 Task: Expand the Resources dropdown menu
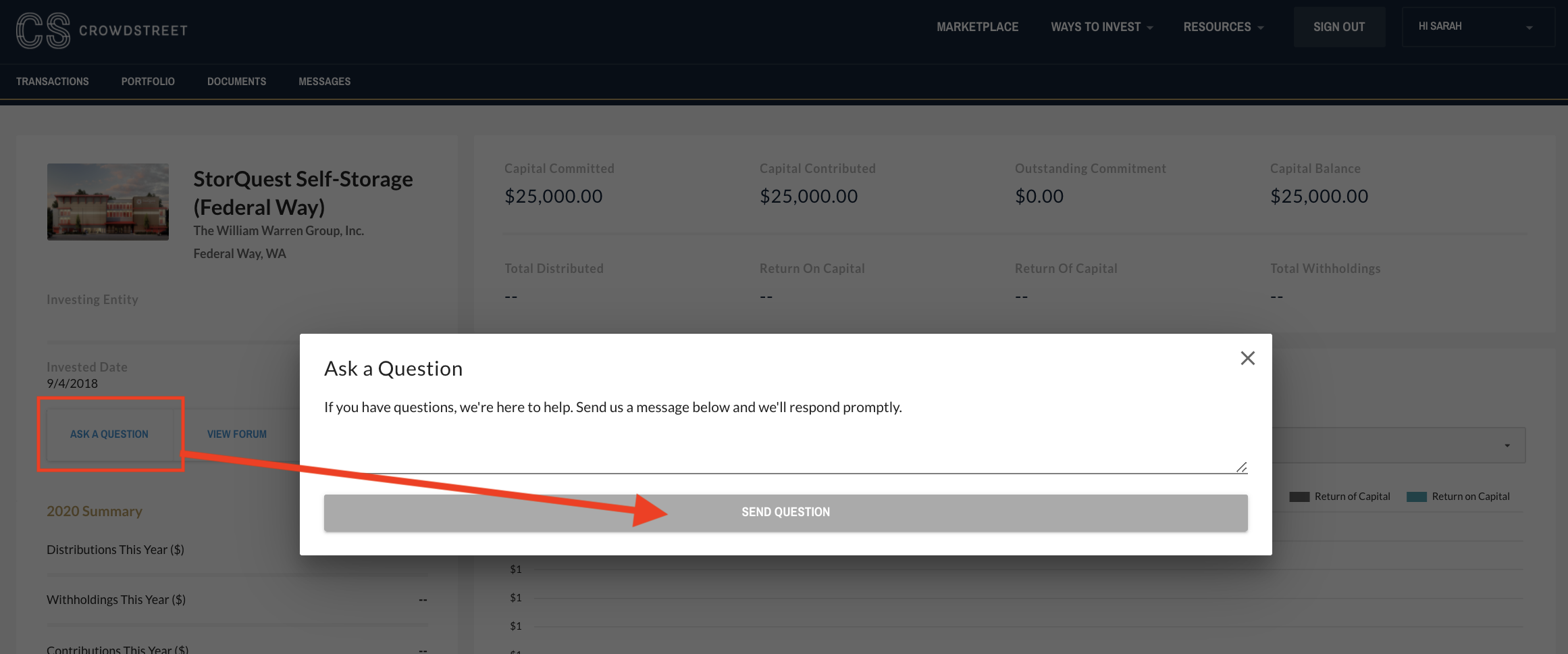[x=1223, y=27]
